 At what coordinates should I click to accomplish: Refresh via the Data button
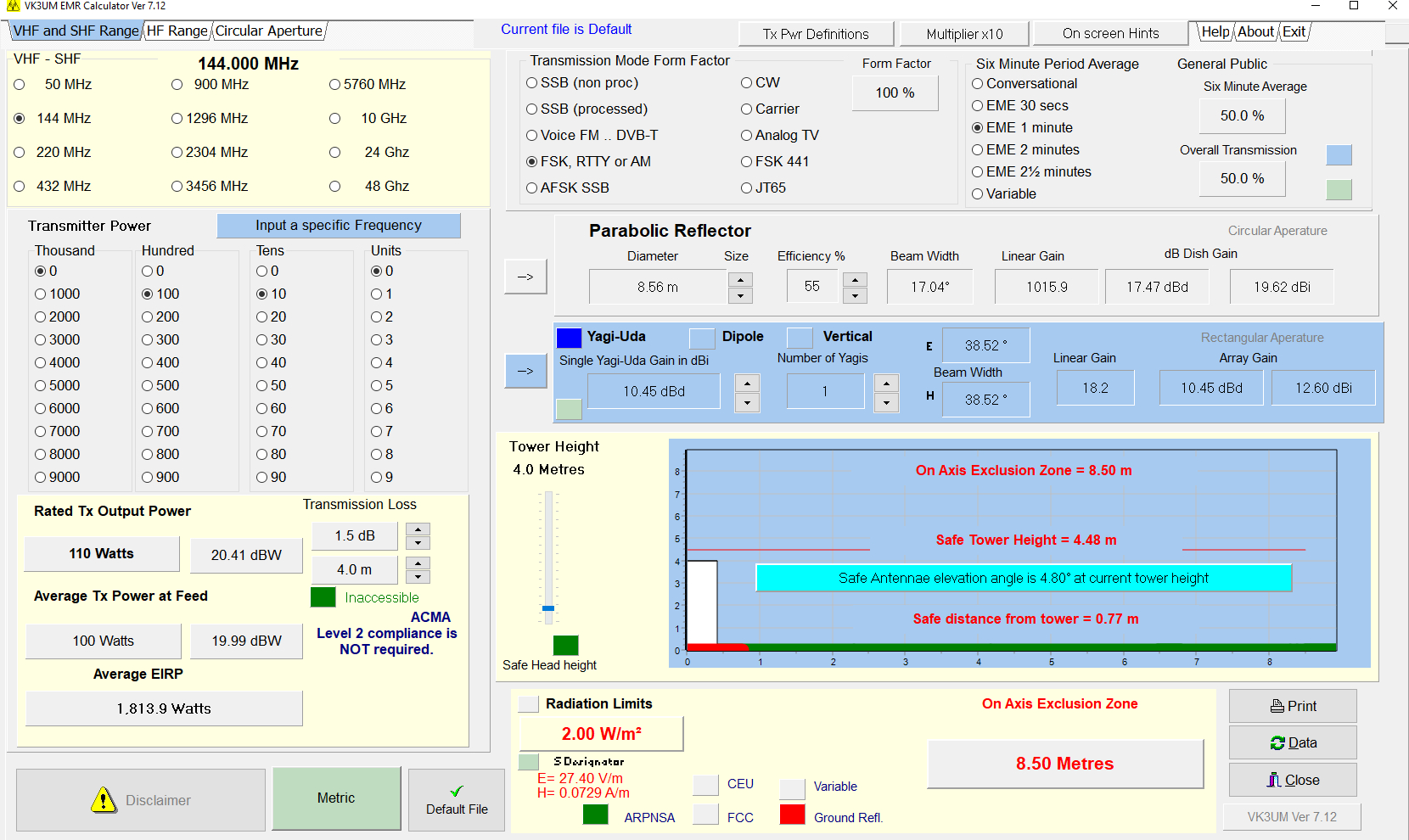click(x=1293, y=742)
